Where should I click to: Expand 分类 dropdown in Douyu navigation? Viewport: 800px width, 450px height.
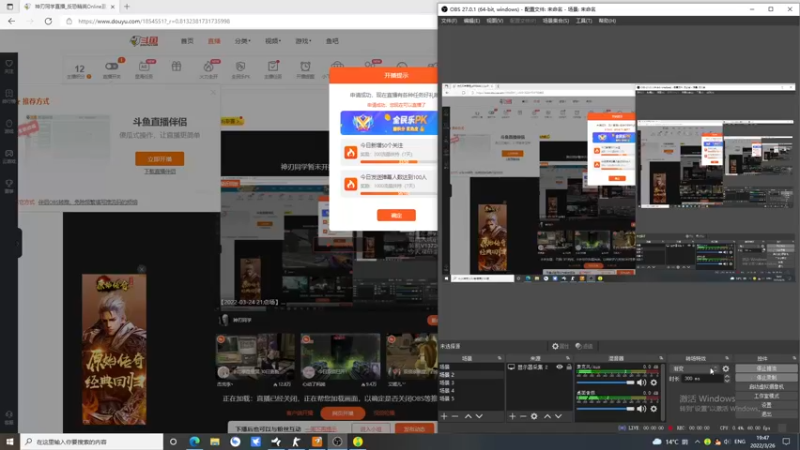(x=243, y=41)
